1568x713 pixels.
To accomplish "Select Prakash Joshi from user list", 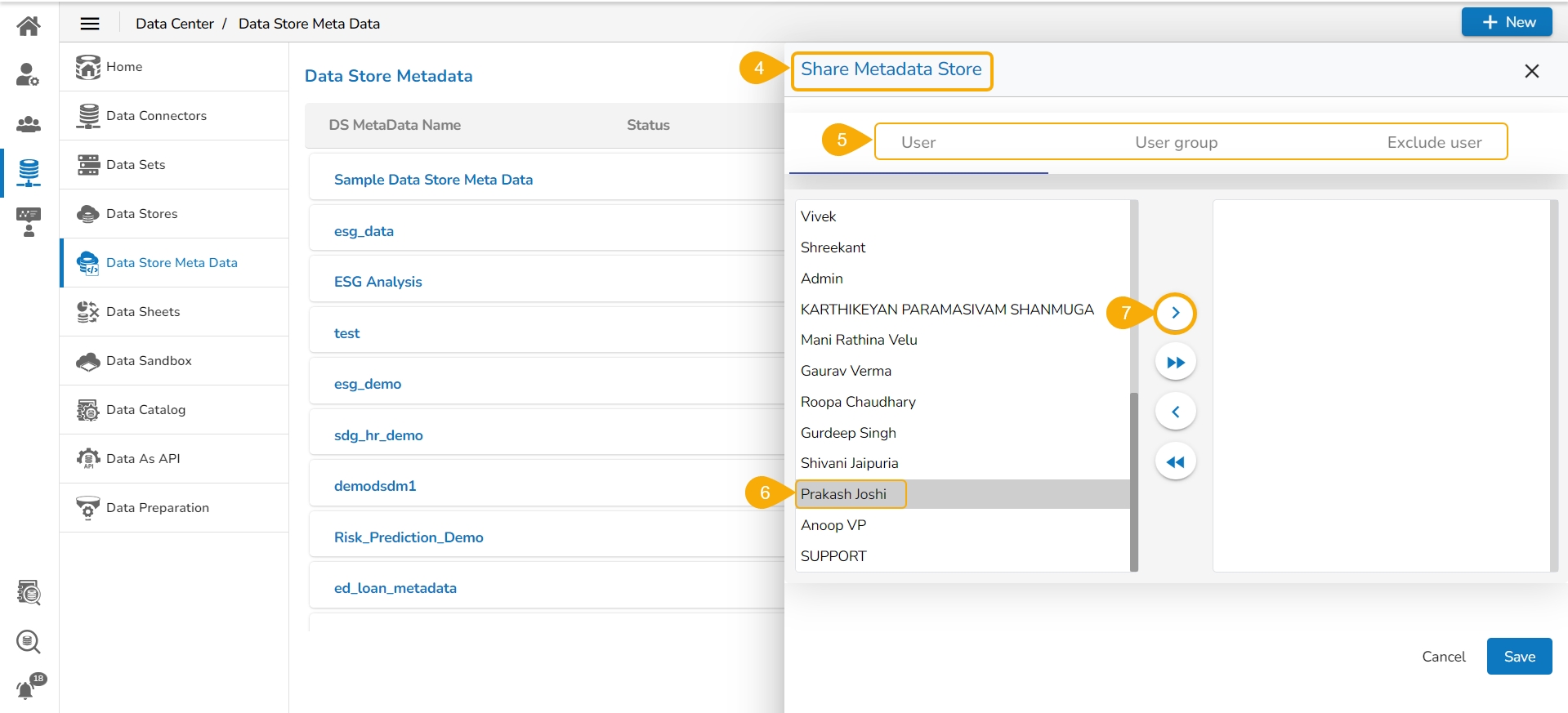I will pyautogui.click(x=844, y=494).
